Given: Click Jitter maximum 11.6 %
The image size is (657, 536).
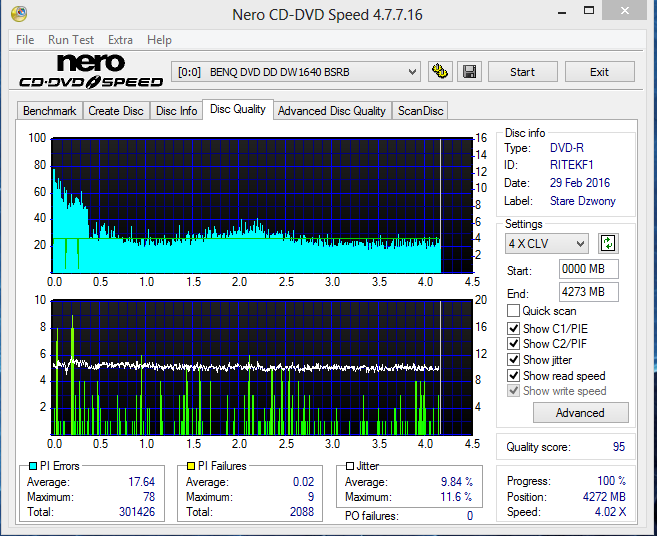Looking at the screenshot, I should 456,497.
